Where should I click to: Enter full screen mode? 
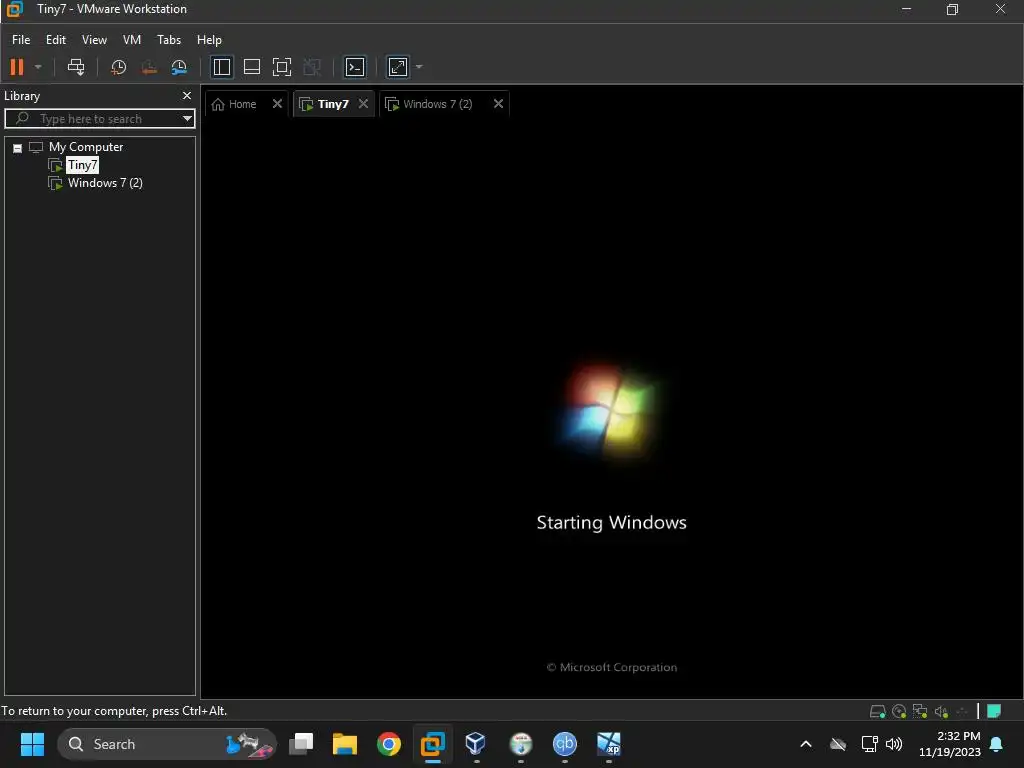click(x=281, y=67)
